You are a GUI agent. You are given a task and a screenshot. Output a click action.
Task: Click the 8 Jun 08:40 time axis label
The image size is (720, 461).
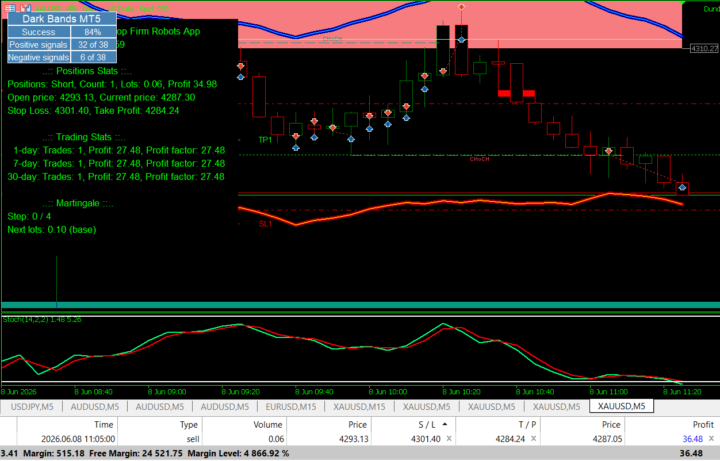click(x=93, y=392)
